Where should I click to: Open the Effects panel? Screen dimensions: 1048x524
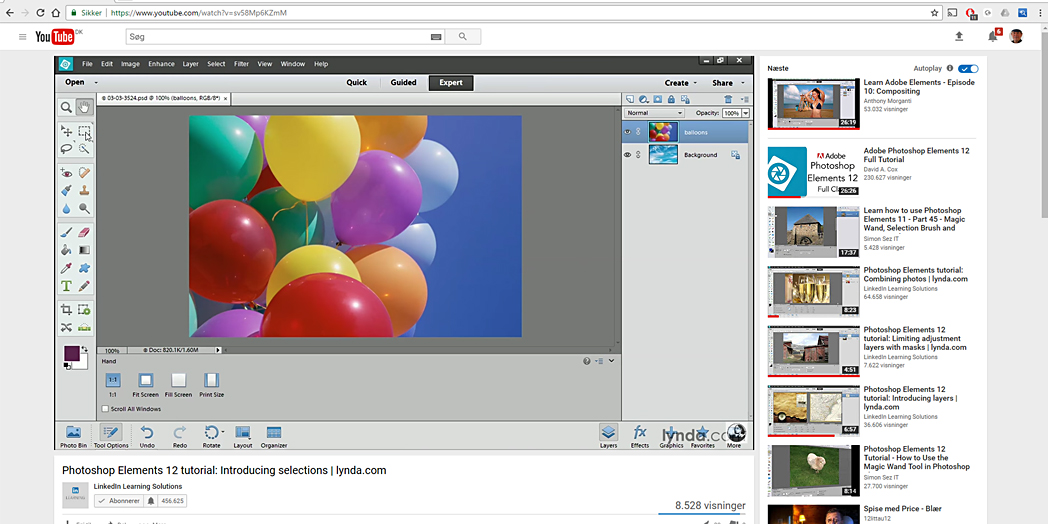(x=640, y=433)
